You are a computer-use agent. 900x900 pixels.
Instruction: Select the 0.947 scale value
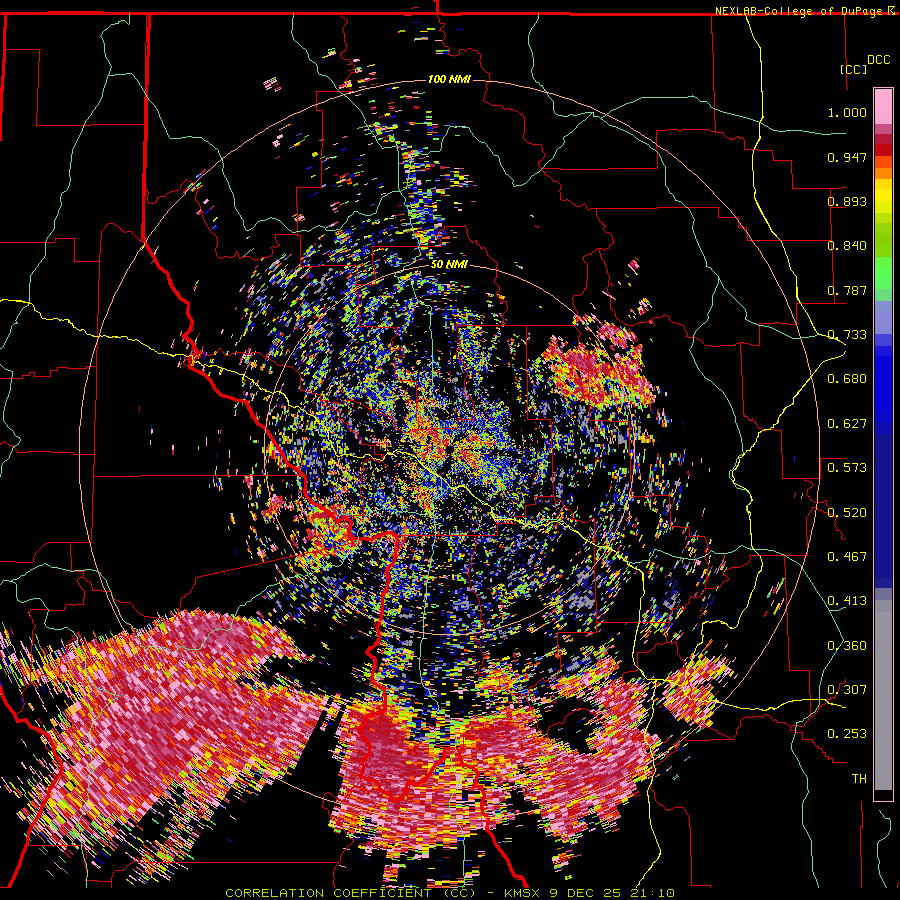[847, 157]
